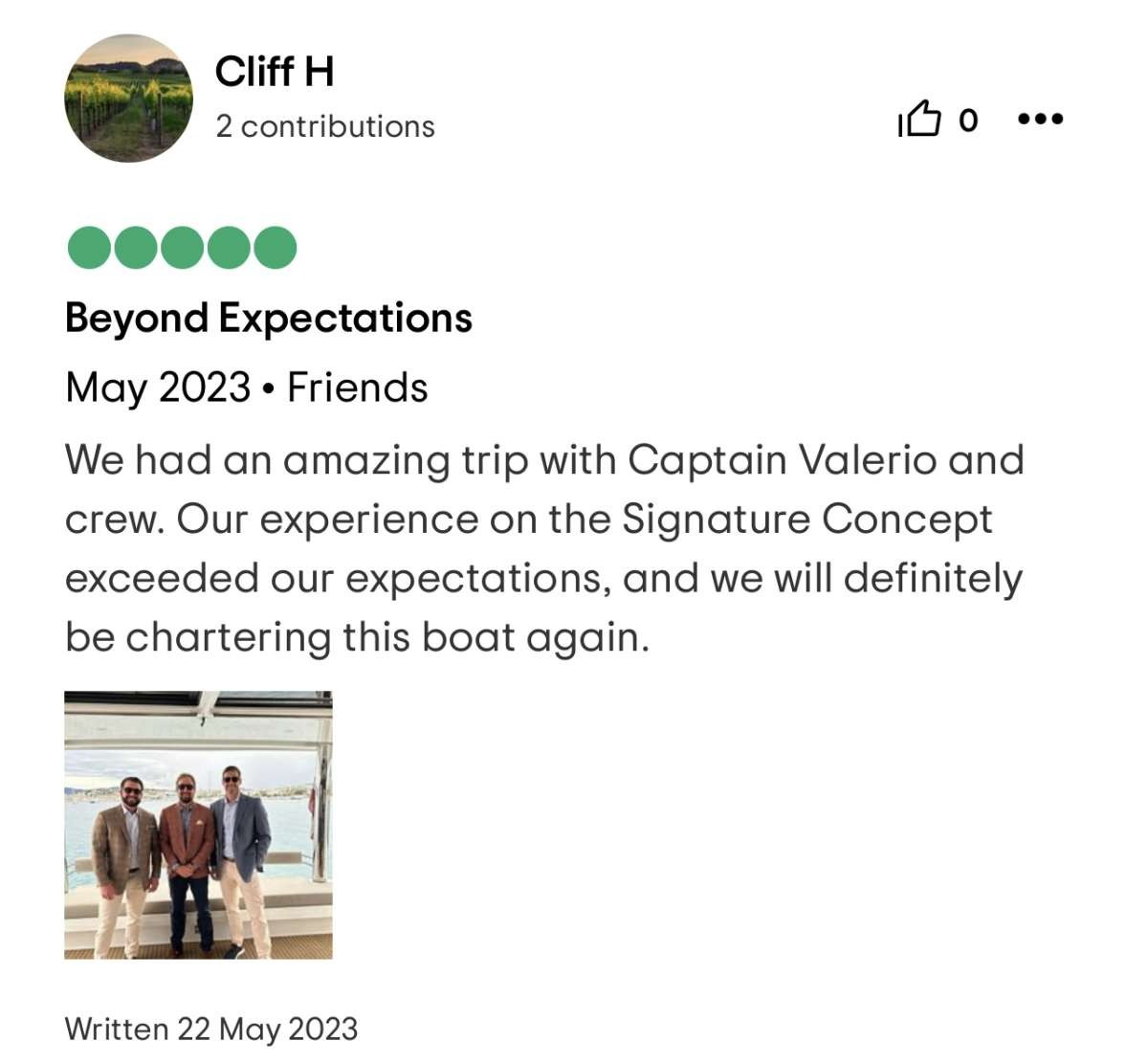Click the last line of review text
Viewport: 1148px width, 1063px height.
357,637
